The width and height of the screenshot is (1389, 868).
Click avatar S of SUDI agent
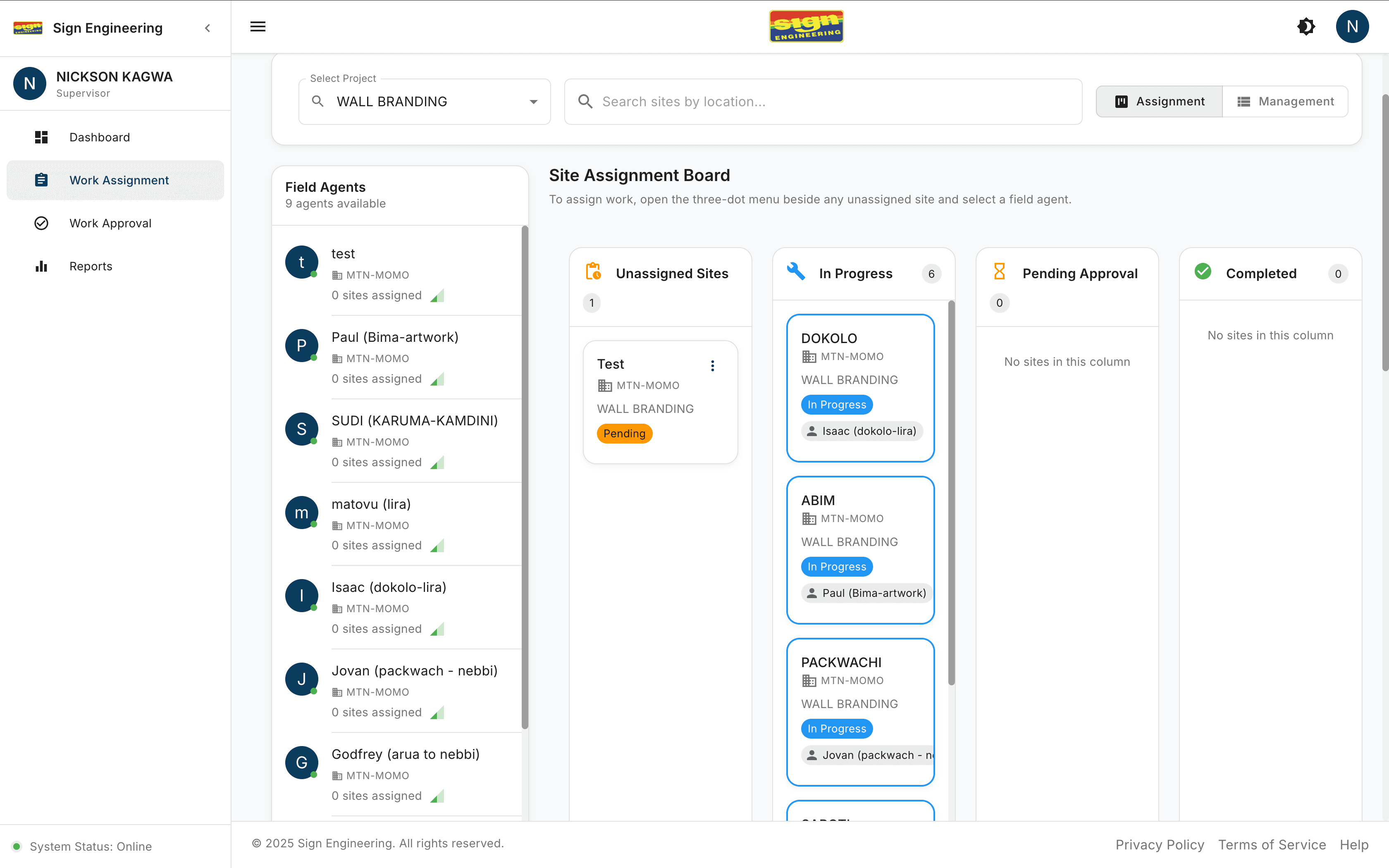[301, 429]
